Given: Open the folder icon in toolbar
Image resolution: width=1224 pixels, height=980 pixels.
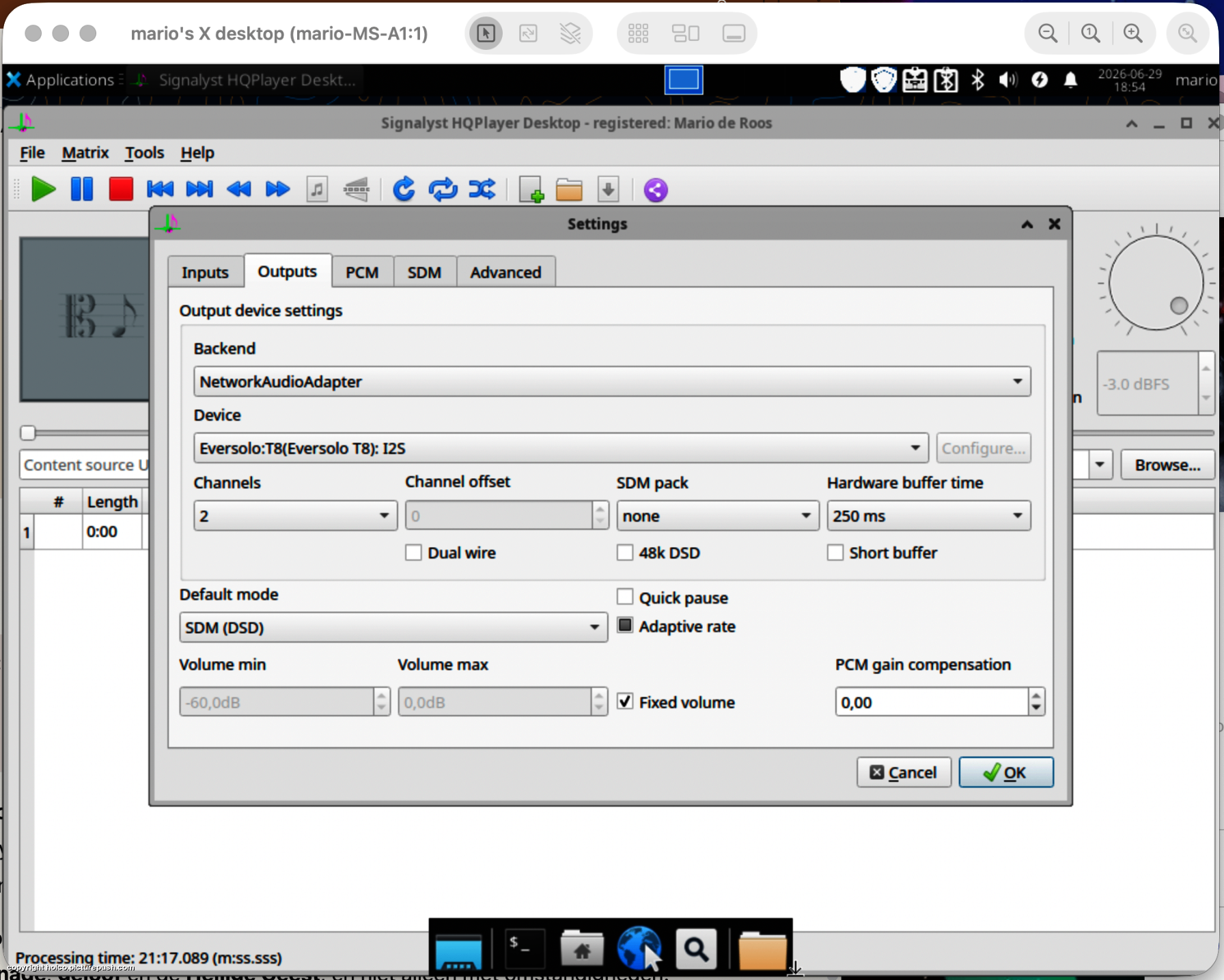Looking at the screenshot, I should coord(569,189).
